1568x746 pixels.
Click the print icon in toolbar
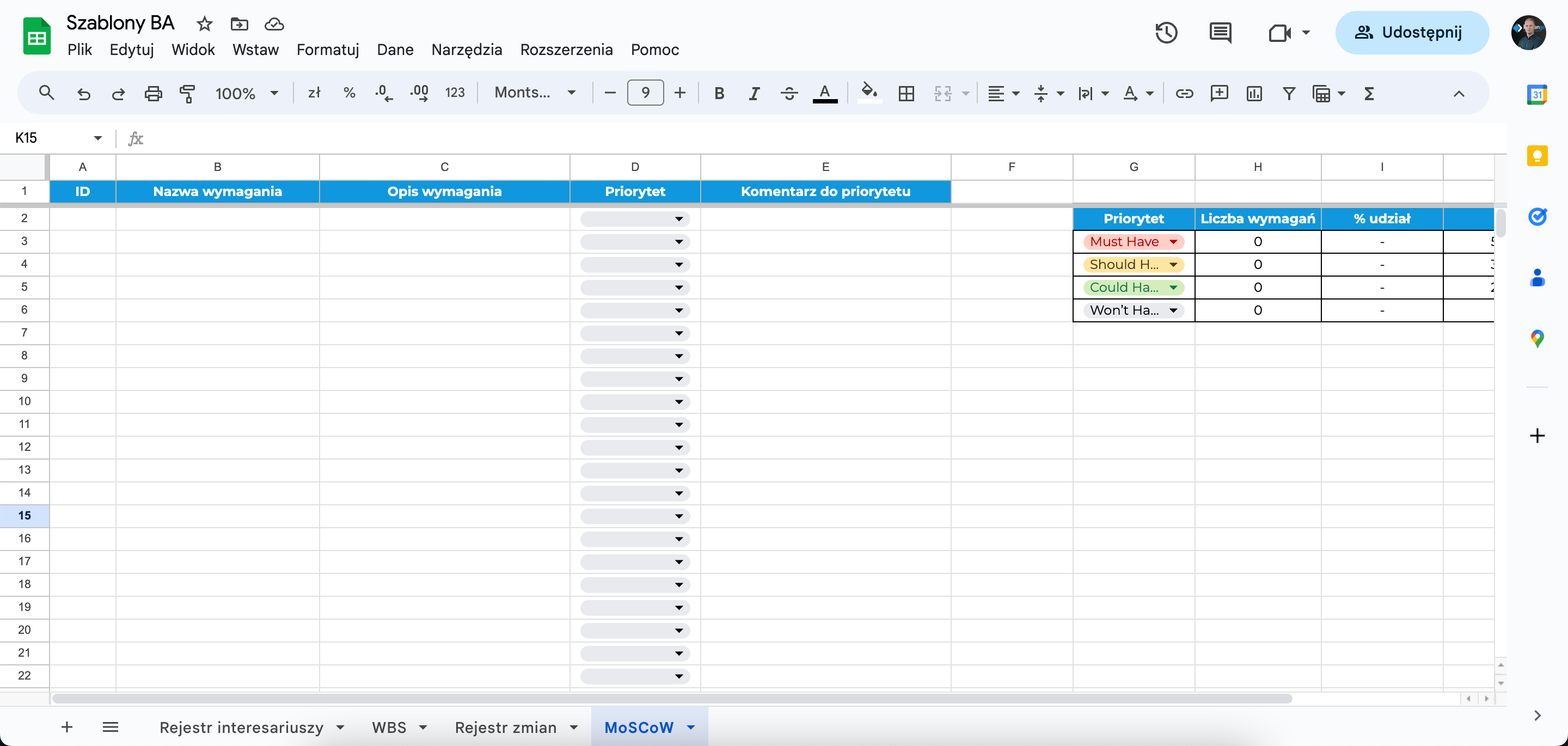153,93
